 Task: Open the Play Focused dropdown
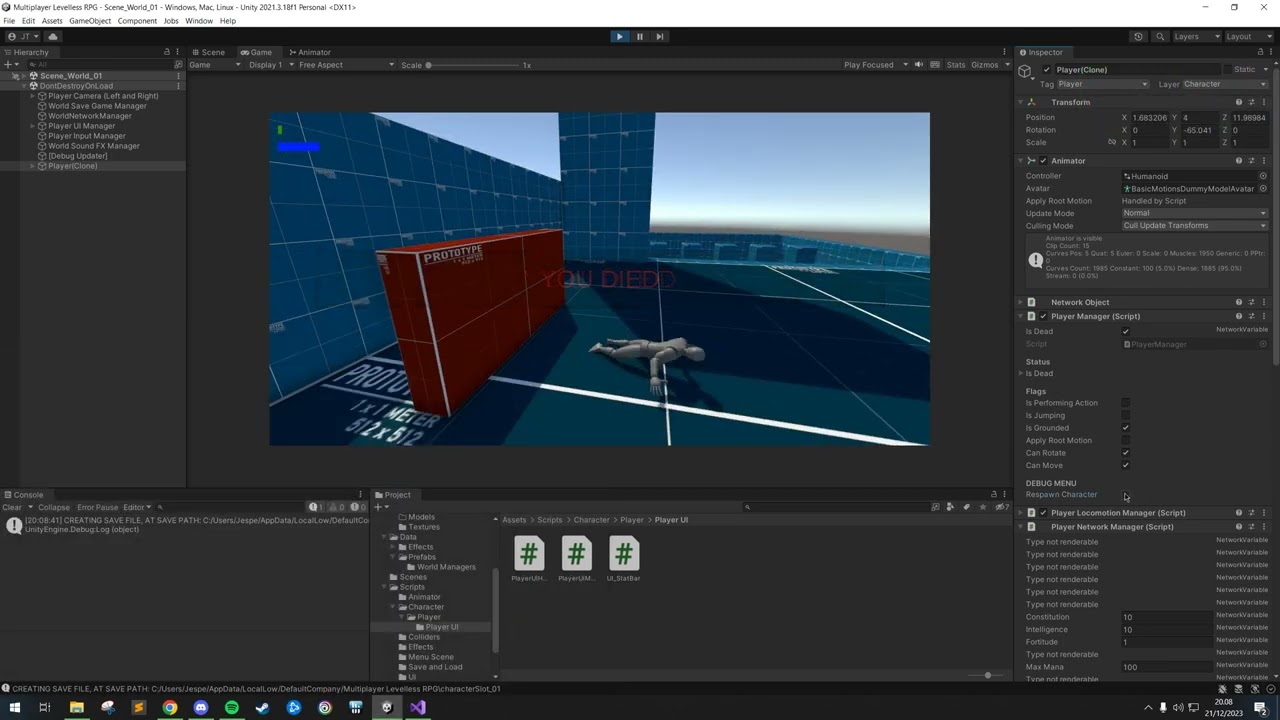(875, 65)
